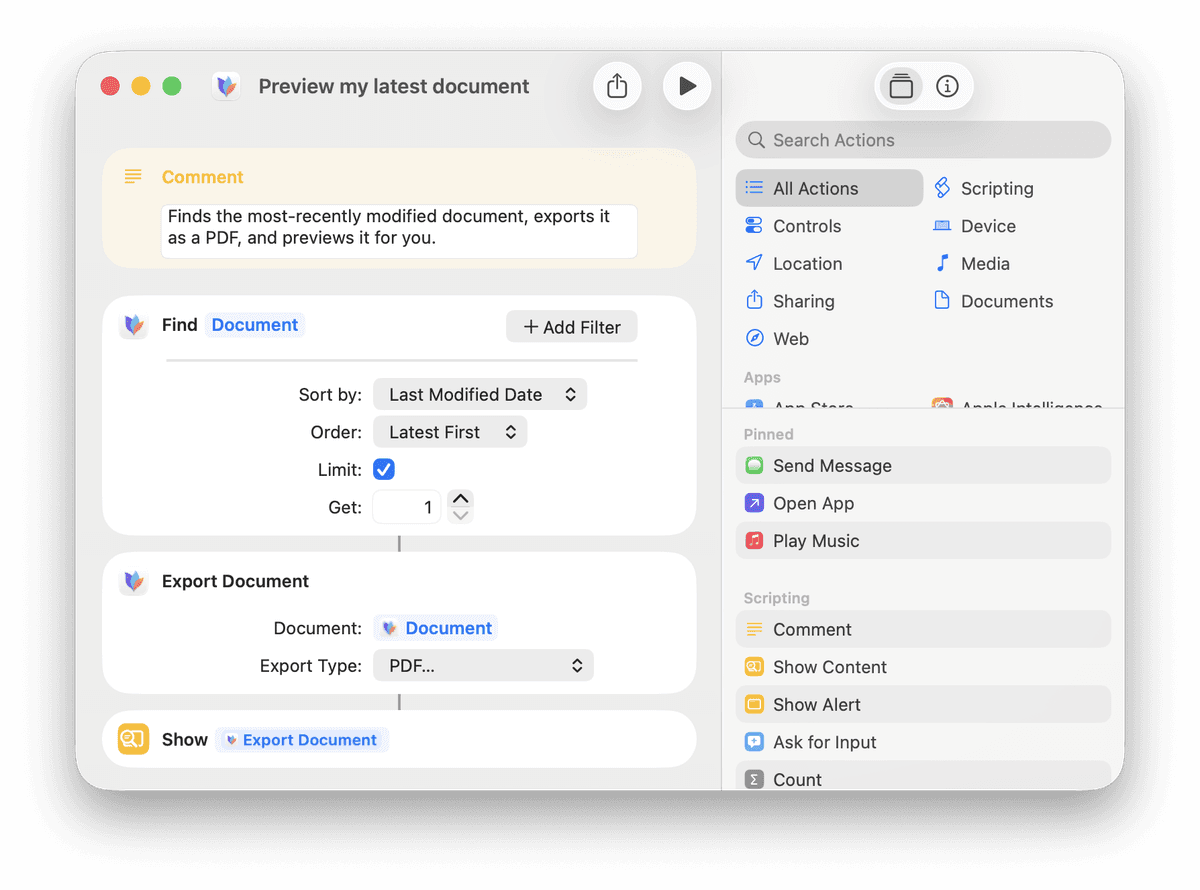Click the Share shortcut icon
1200x890 pixels.
point(617,86)
